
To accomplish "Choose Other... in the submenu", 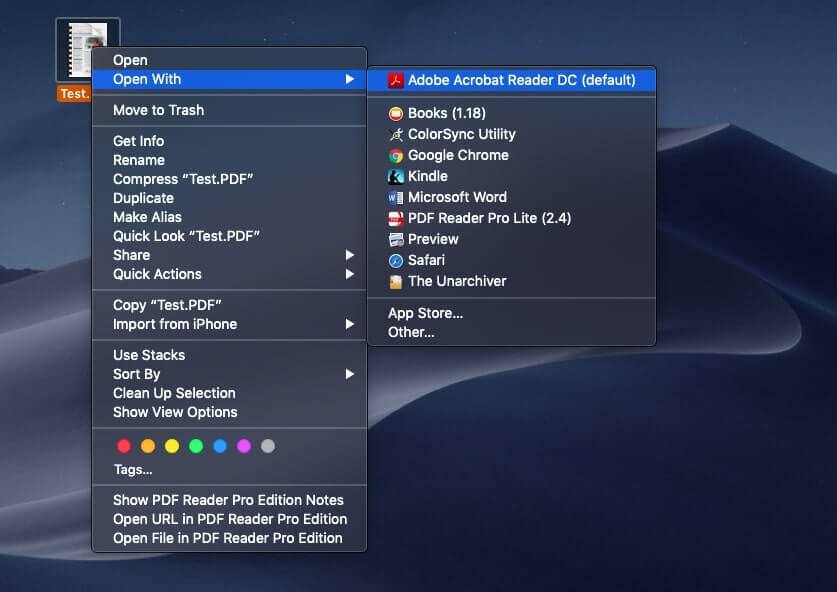I will [511, 333].
